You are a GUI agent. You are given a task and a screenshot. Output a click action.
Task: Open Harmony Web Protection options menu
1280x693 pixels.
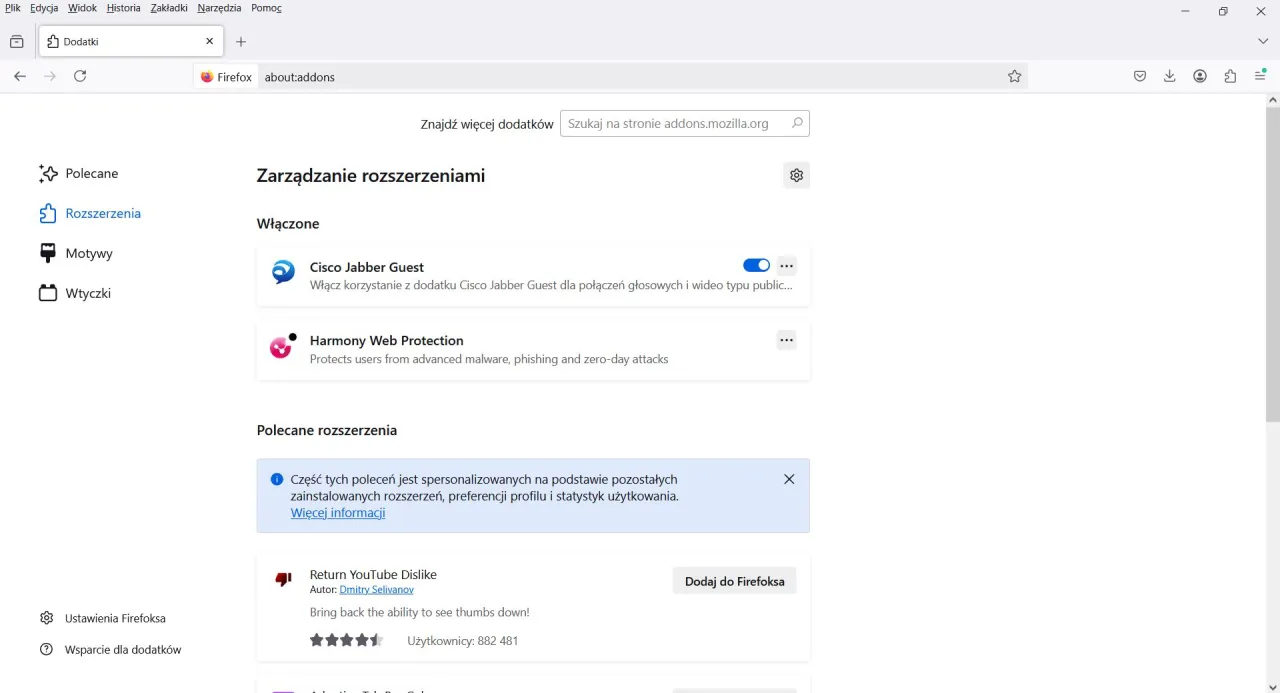point(786,339)
